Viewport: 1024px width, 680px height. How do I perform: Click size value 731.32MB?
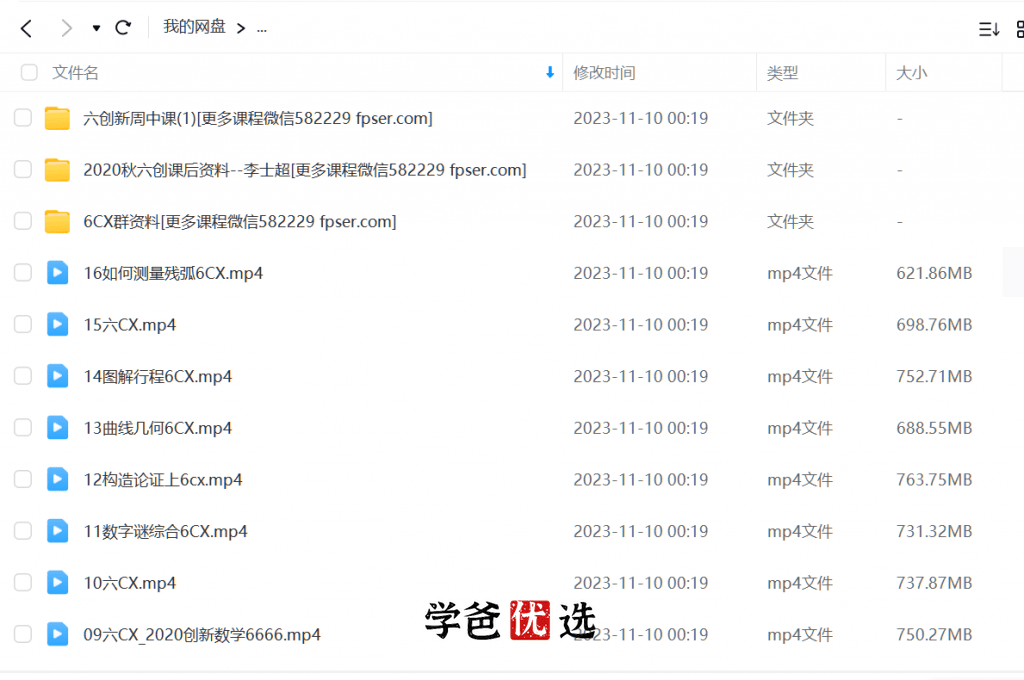(x=934, y=531)
